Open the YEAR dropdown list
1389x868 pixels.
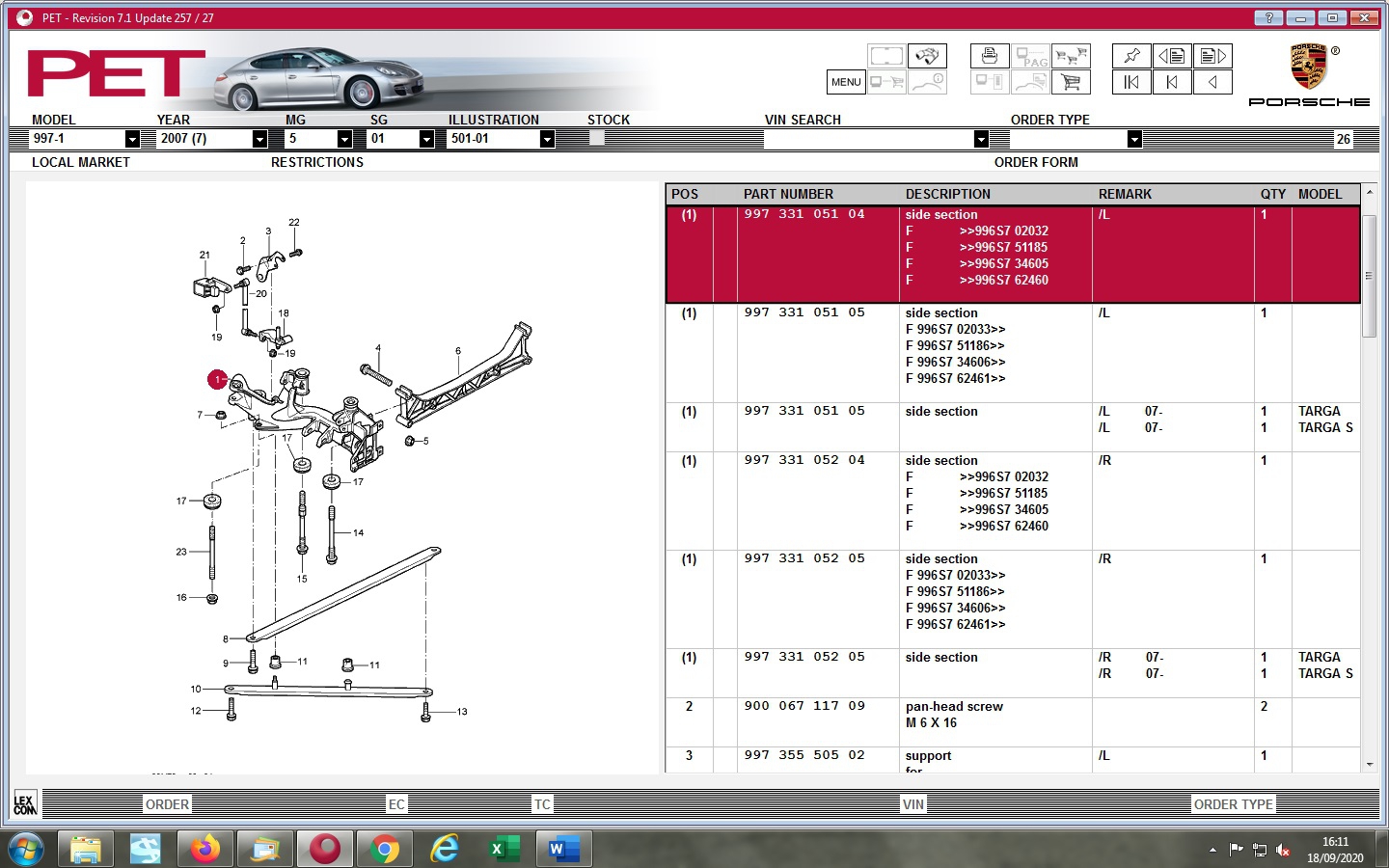tap(259, 139)
